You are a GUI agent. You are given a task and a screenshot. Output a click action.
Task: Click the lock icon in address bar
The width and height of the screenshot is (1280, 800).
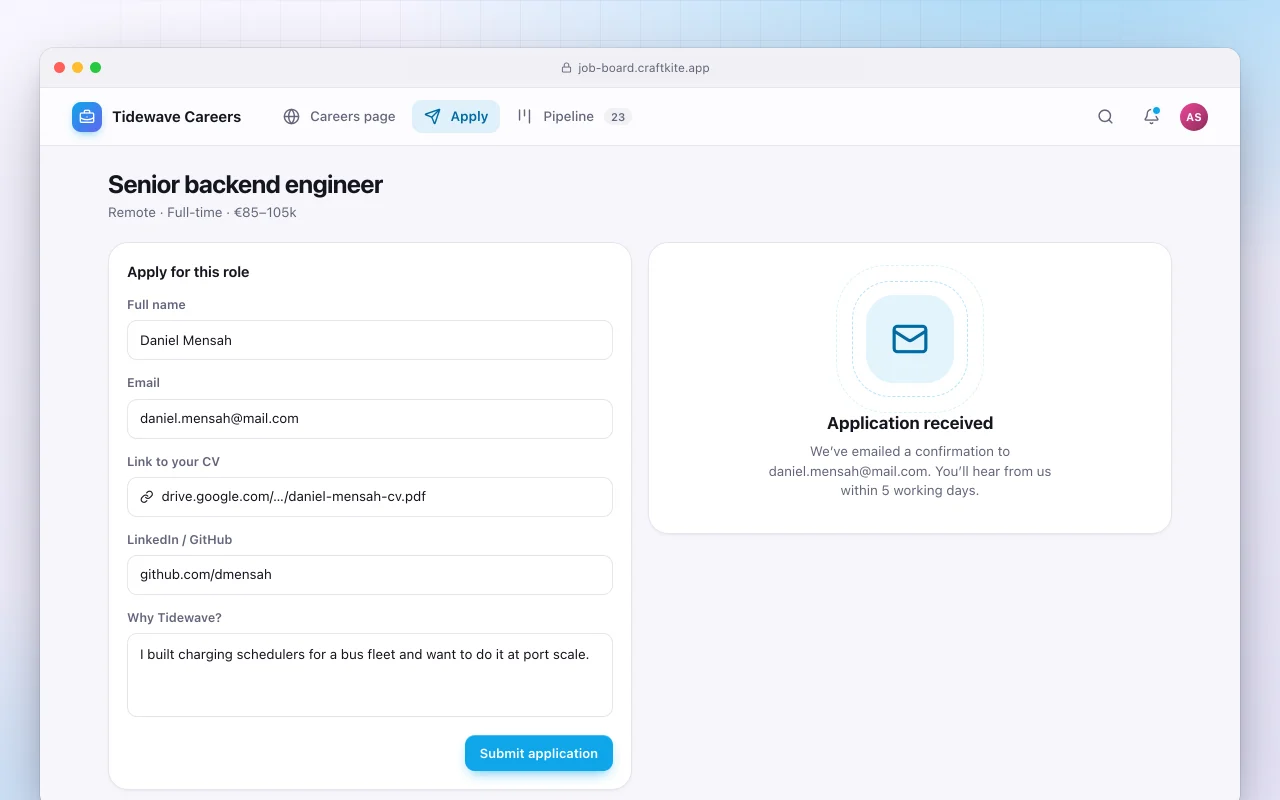(567, 68)
